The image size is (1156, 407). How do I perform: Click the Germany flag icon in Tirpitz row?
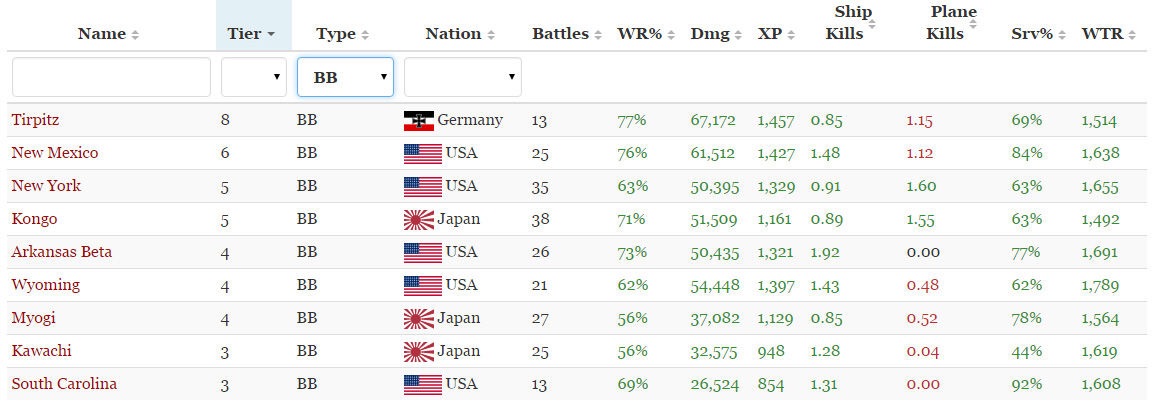tap(418, 121)
